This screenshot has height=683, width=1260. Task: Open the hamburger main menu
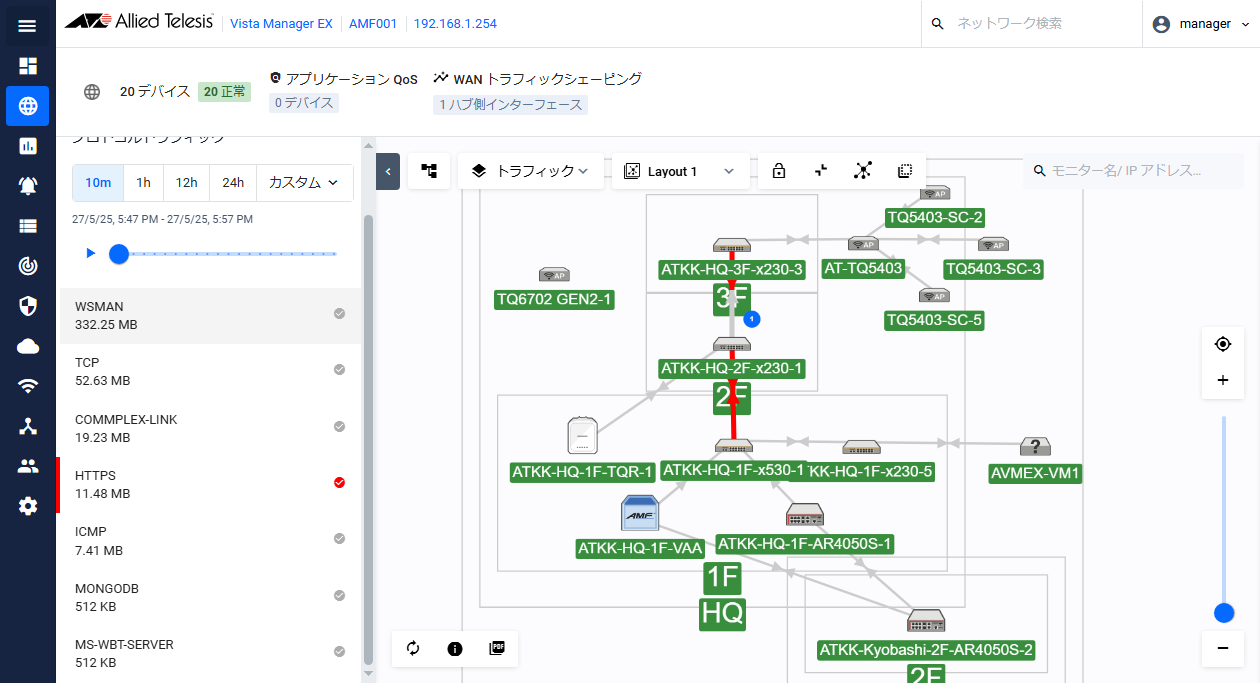click(x=27, y=25)
